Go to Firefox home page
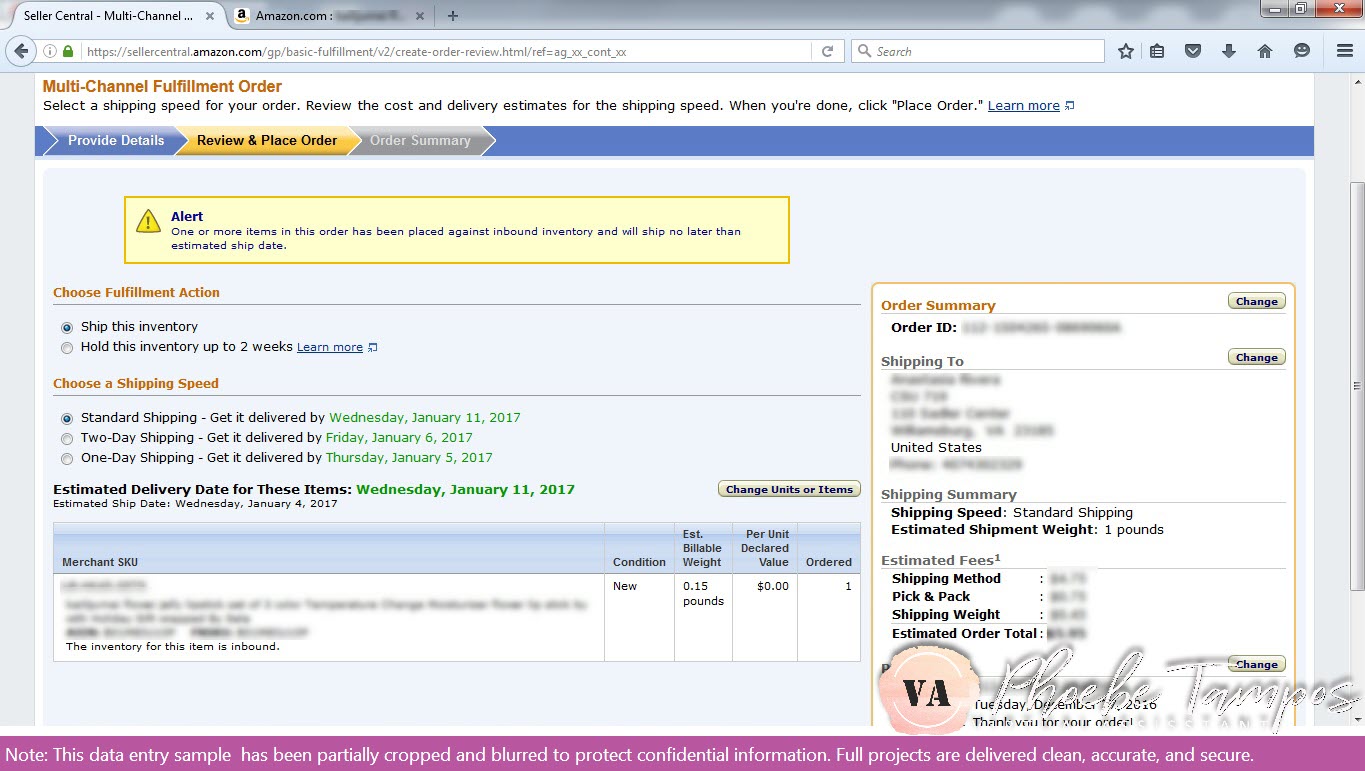This screenshot has width=1365, height=771. click(x=1264, y=50)
